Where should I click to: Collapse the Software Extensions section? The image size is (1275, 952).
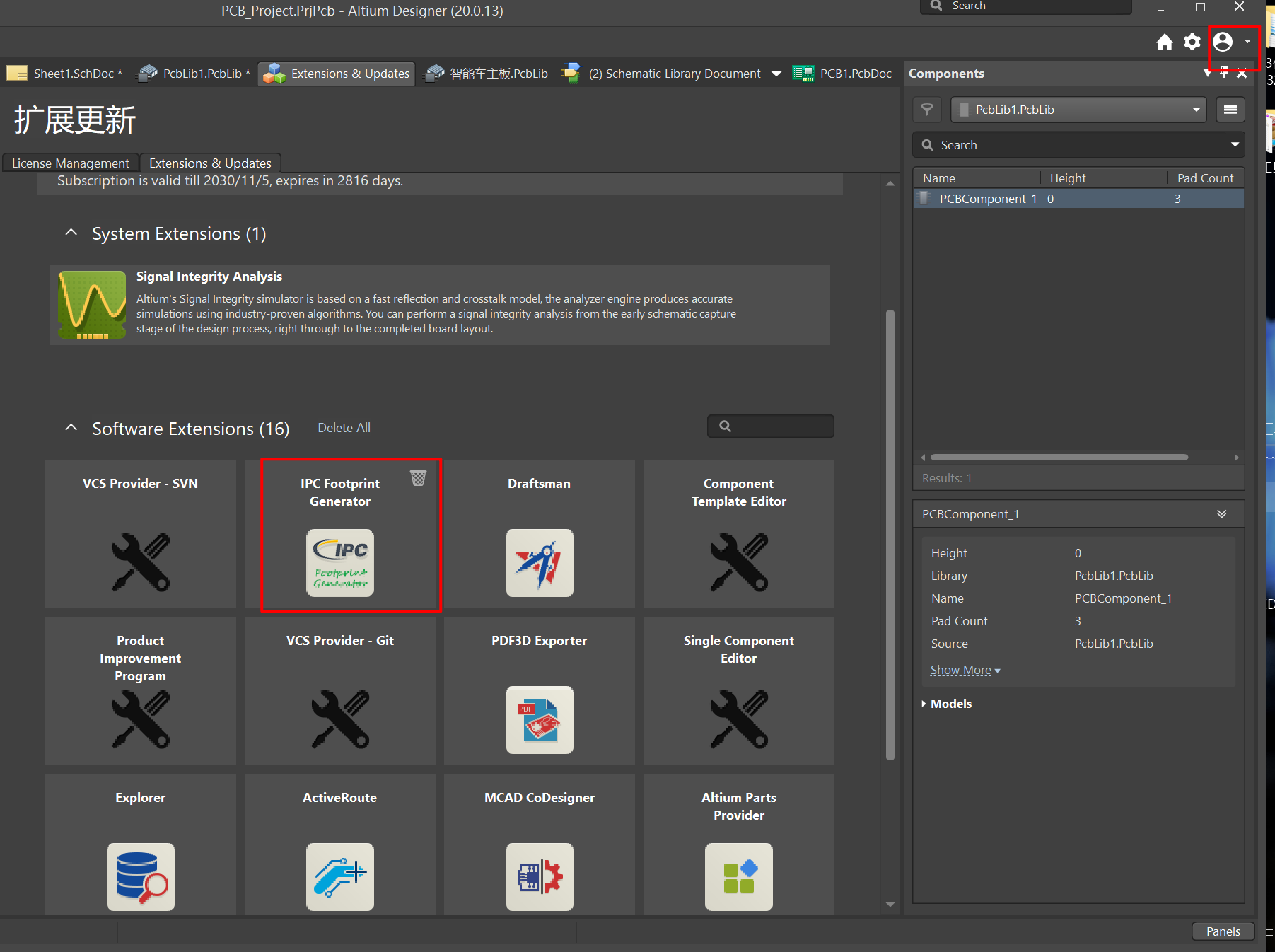click(x=71, y=428)
